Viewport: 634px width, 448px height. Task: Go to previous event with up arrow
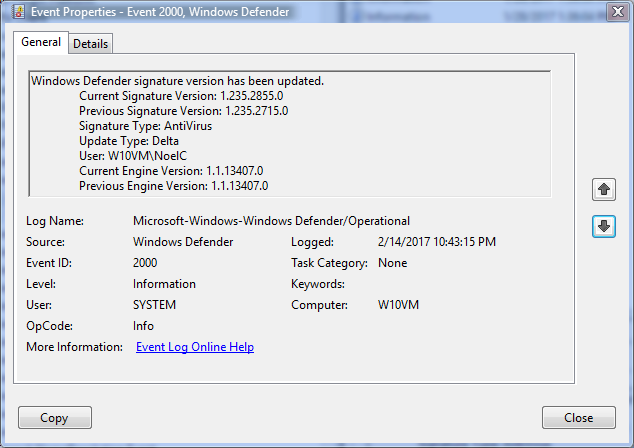603,188
